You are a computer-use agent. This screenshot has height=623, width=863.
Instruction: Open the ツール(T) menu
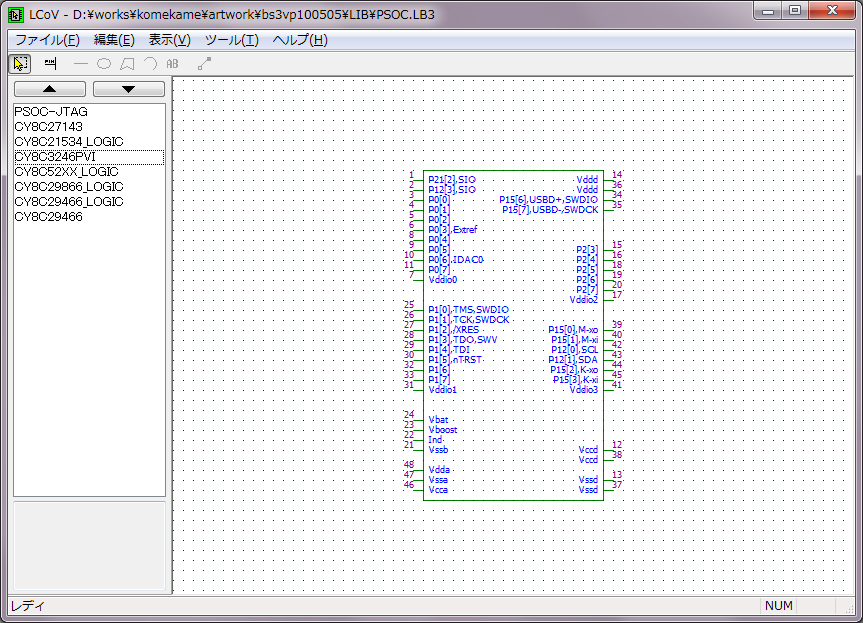click(x=232, y=40)
